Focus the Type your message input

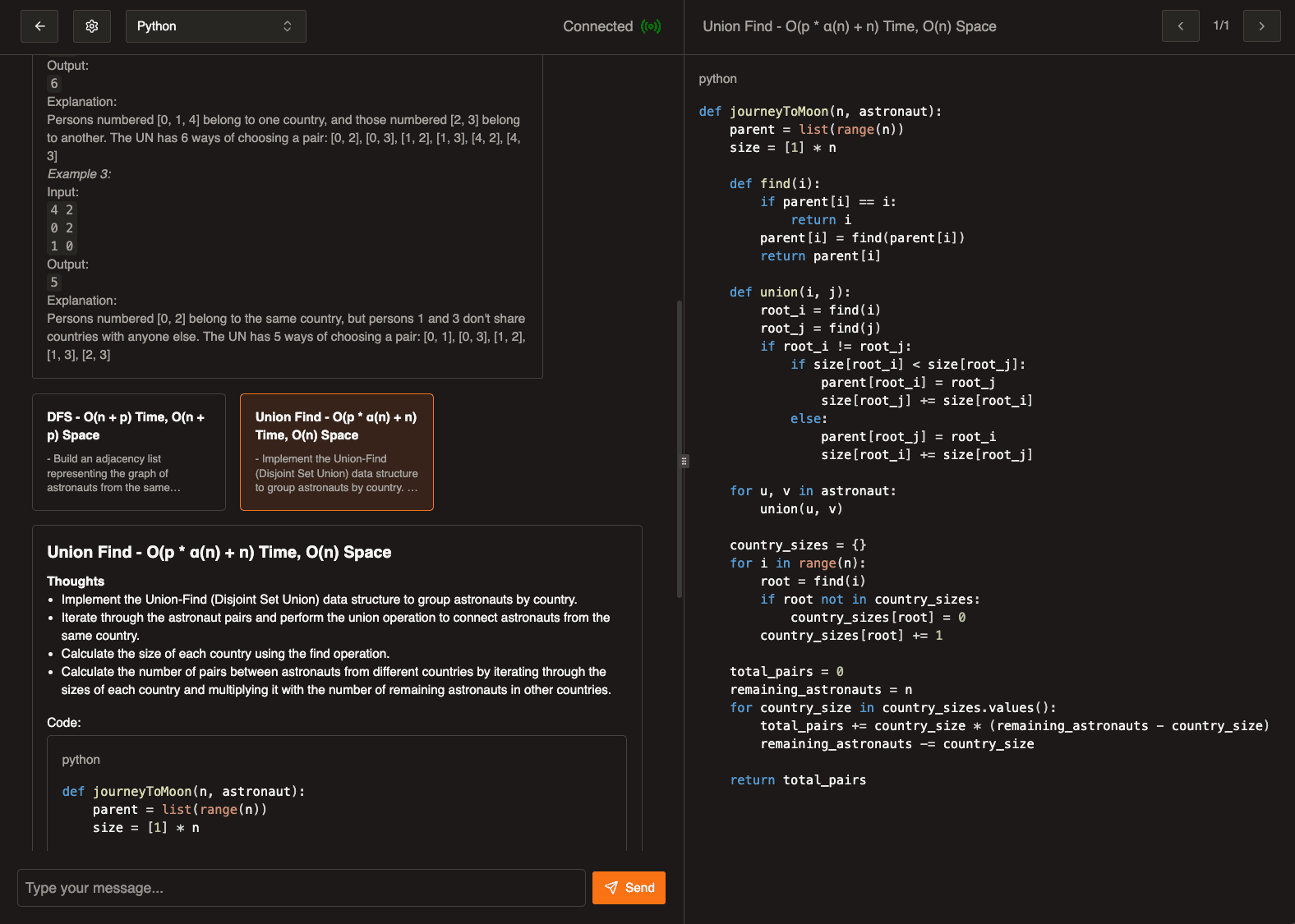(302, 888)
